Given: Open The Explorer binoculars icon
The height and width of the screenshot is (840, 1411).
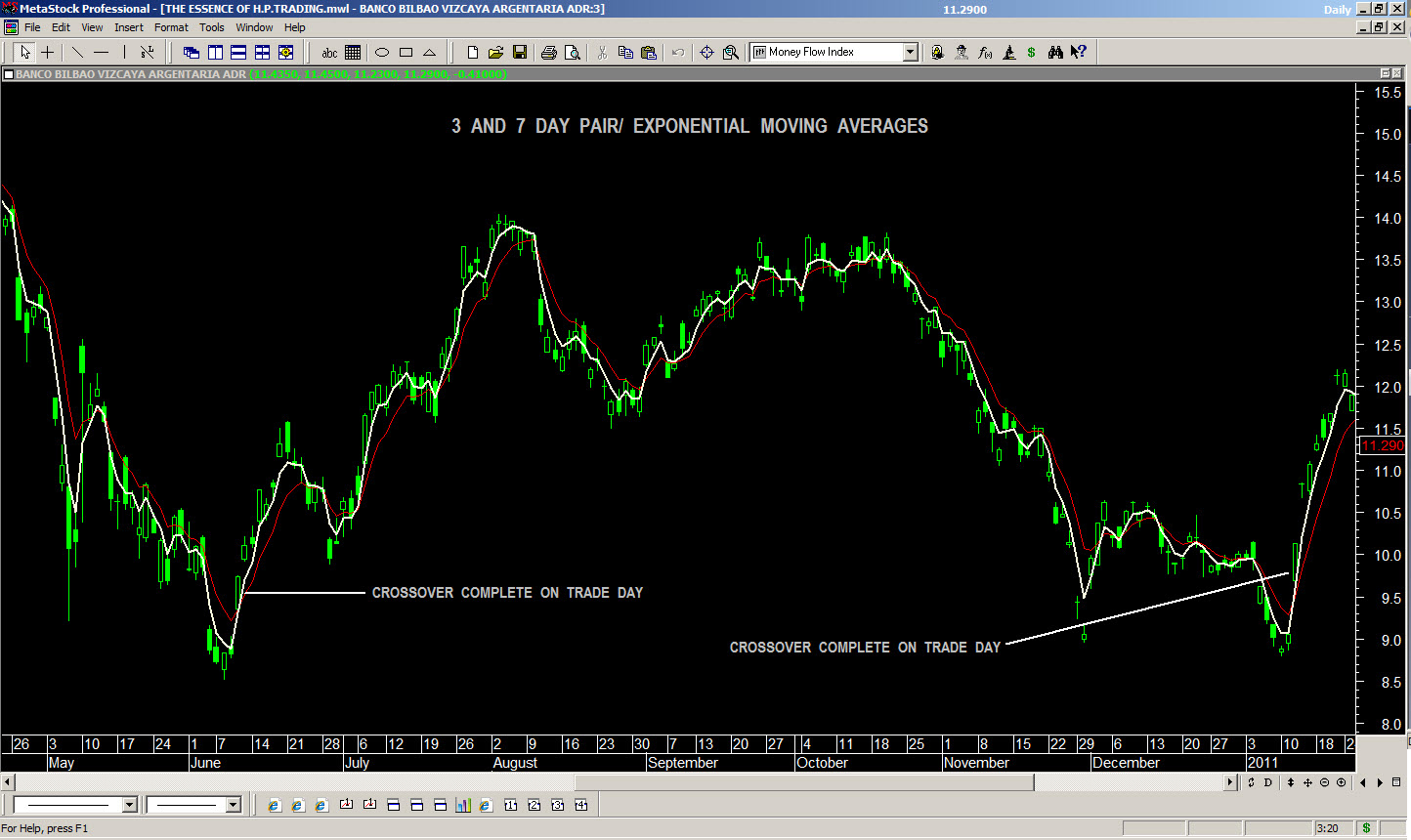Looking at the screenshot, I should click(1055, 53).
